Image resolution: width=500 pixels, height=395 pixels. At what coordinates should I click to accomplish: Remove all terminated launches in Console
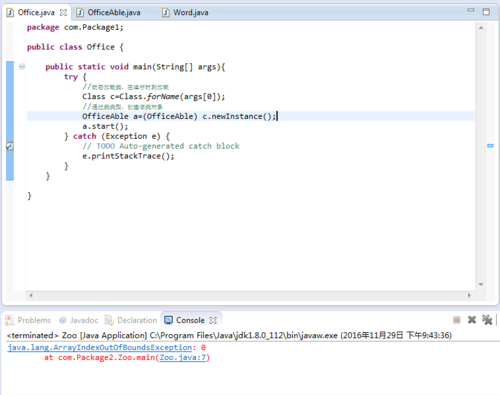coord(487,320)
